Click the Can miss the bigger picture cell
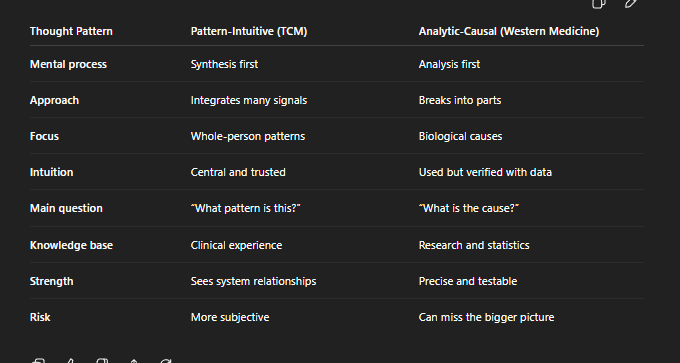Image resolution: width=680 pixels, height=363 pixels. pos(486,317)
